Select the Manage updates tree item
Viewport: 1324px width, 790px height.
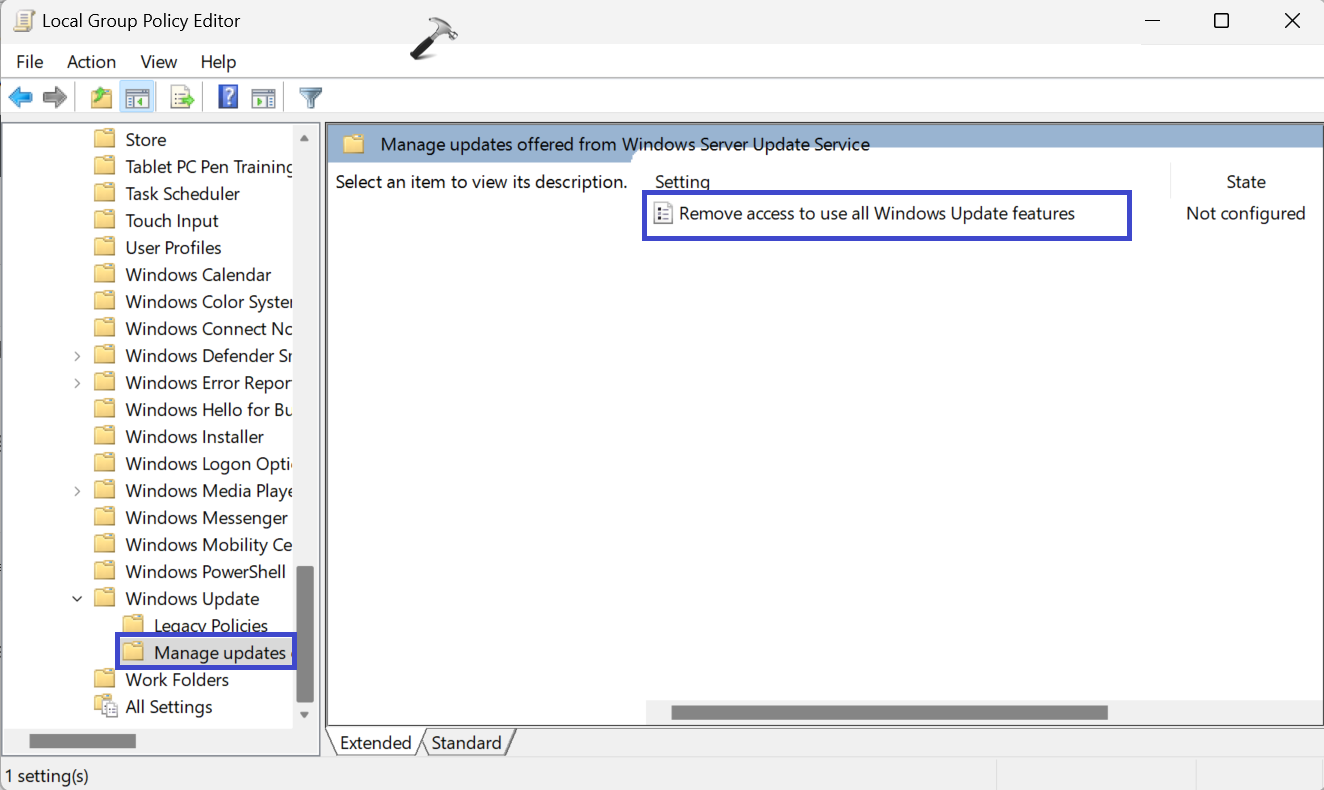(220, 652)
